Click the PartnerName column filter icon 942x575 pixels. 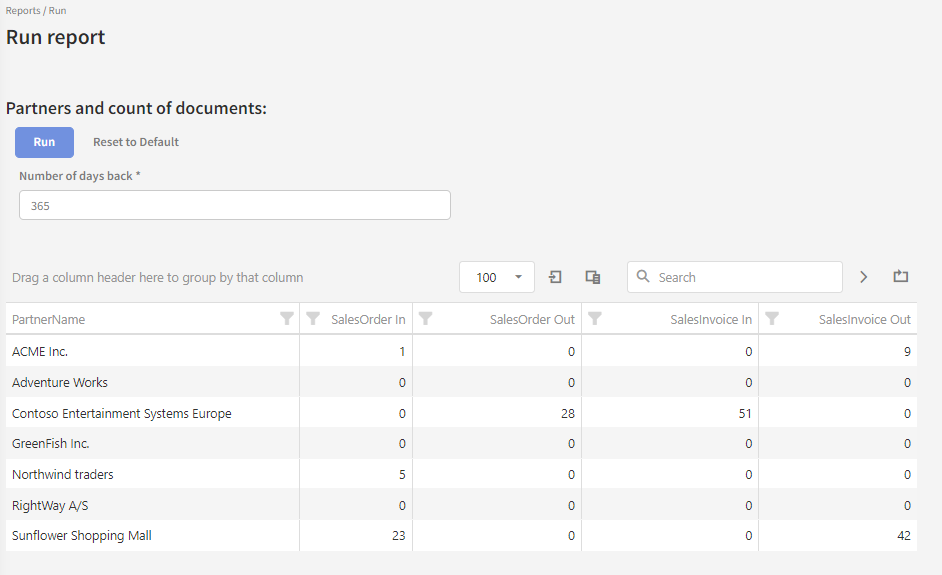pos(287,319)
